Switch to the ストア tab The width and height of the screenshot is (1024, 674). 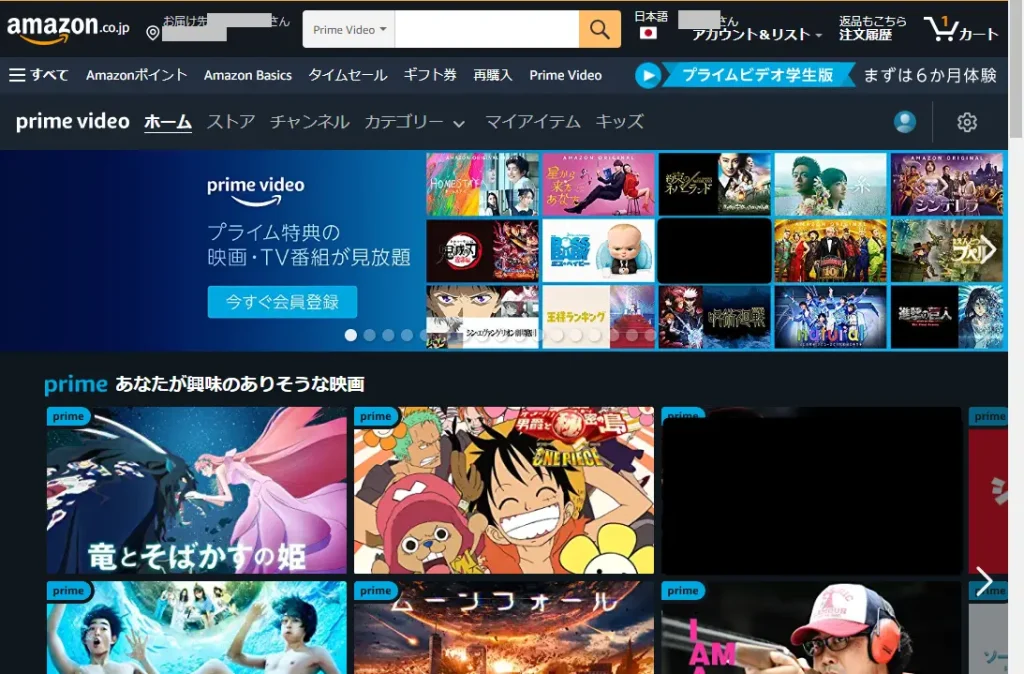[231, 122]
